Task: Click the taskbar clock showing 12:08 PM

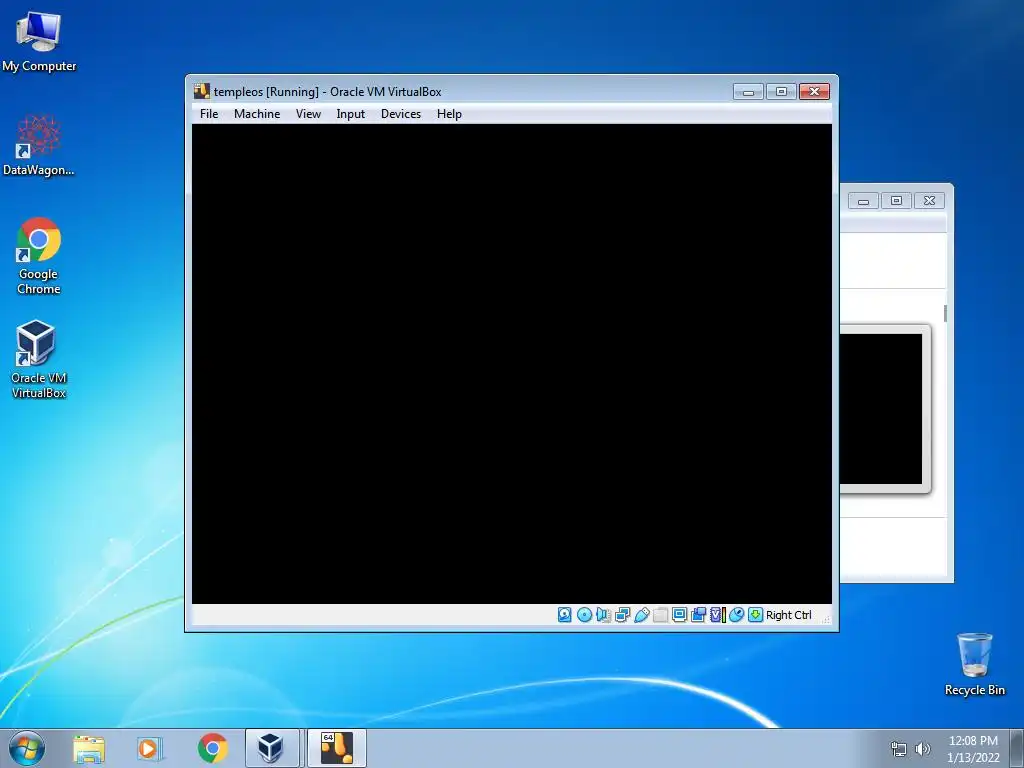Action: [973, 749]
